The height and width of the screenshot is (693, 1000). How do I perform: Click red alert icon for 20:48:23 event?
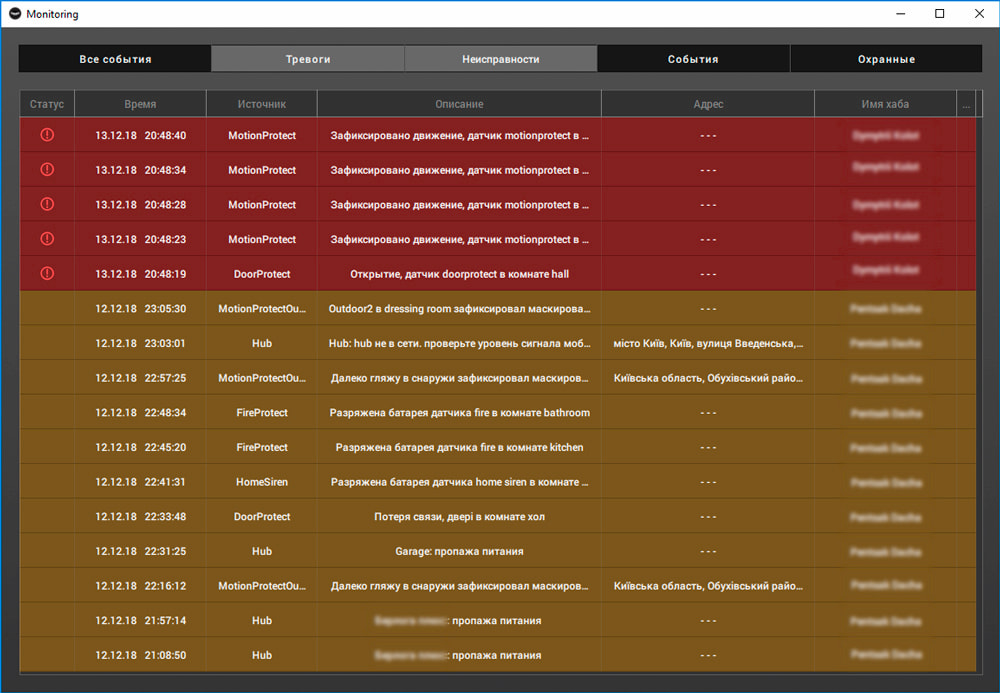coord(47,239)
